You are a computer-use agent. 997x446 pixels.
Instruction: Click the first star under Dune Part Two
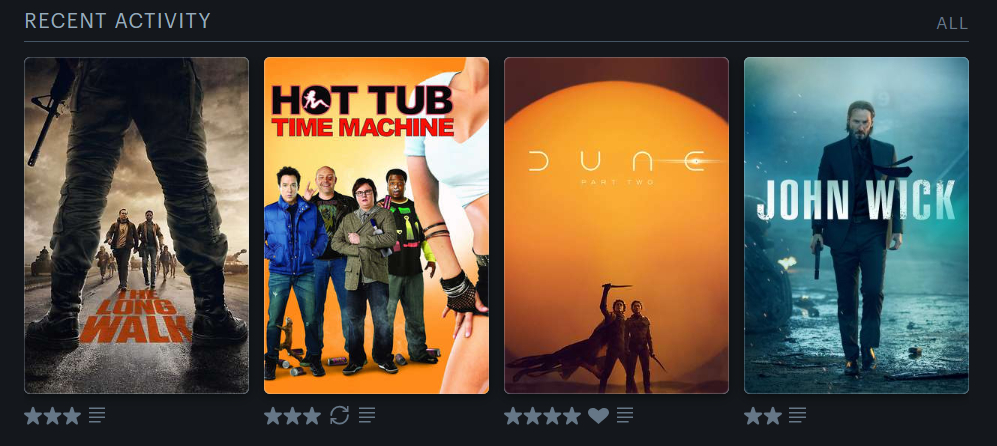tap(514, 415)
